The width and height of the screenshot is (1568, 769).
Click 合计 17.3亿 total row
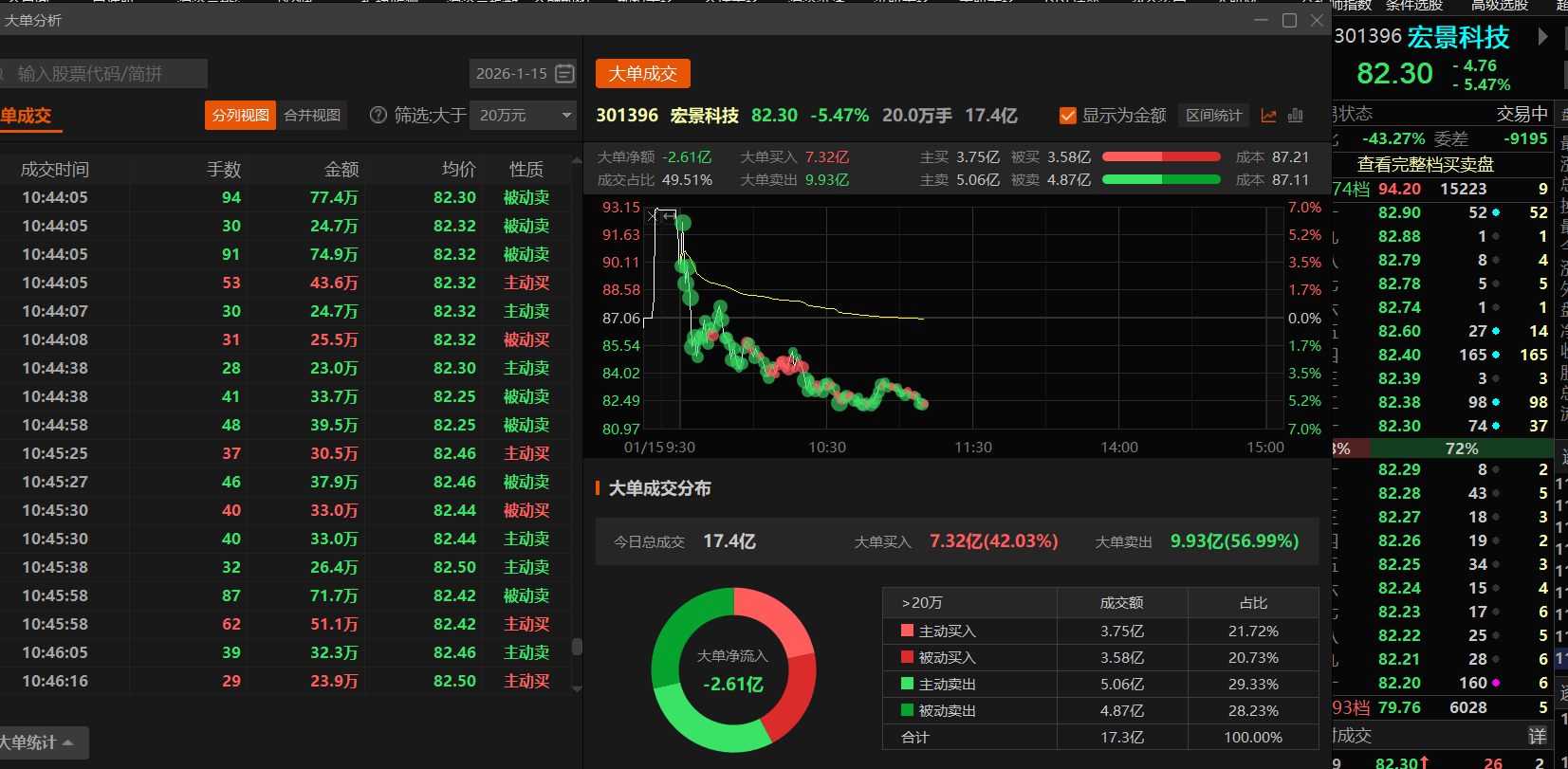(x=1100, y=737)
